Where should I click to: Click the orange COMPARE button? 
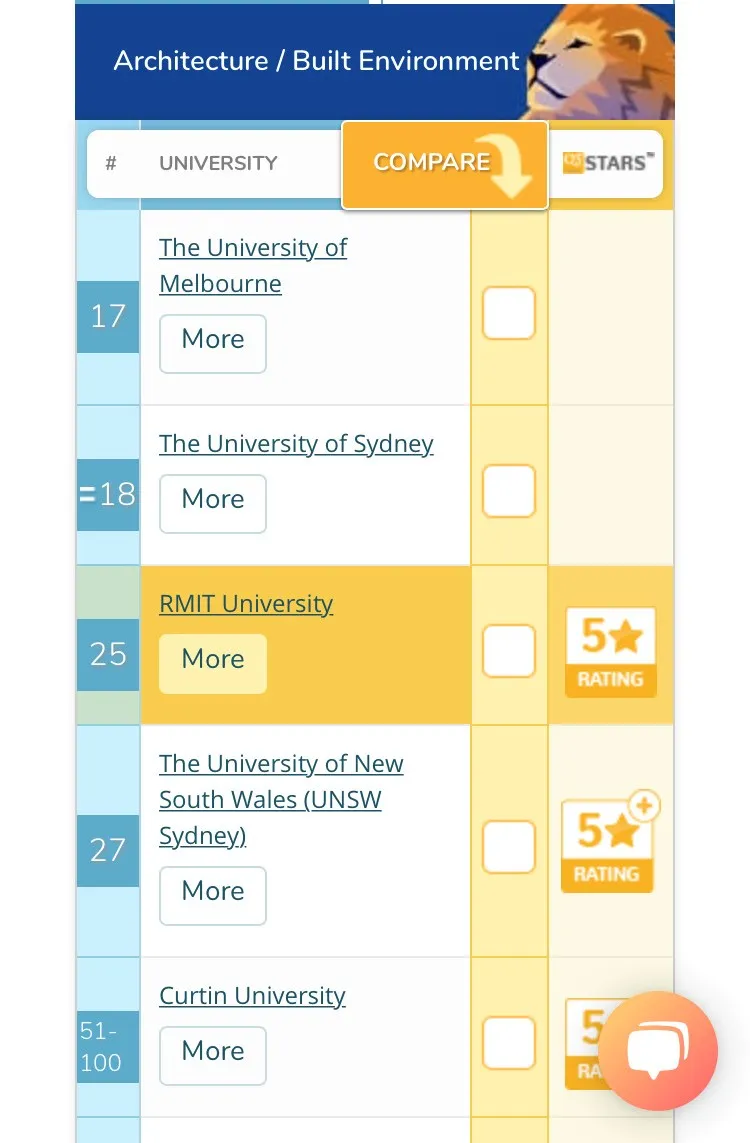444,164
